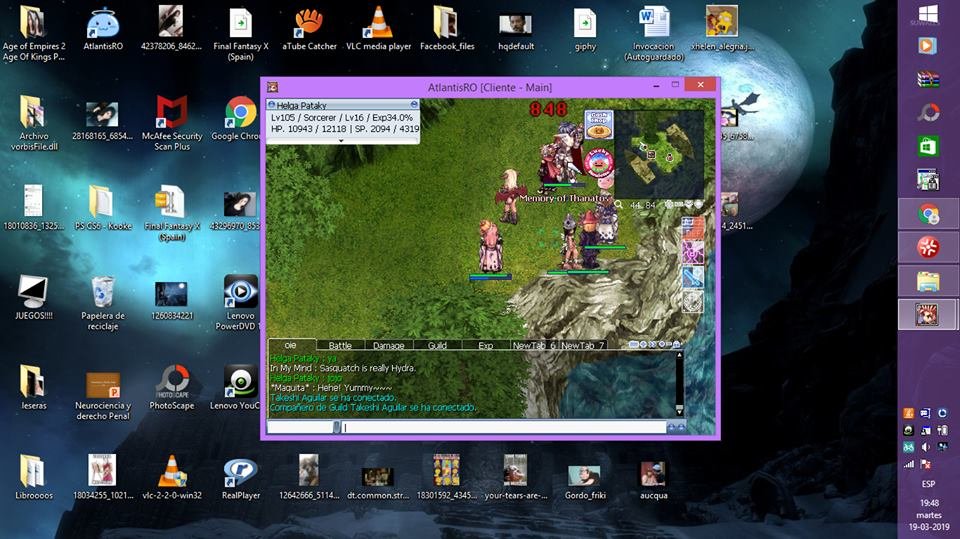This screenshot has width=960, height=539.
Task: Switch to the Exp chat tab
Action: [x=486, y=345]
